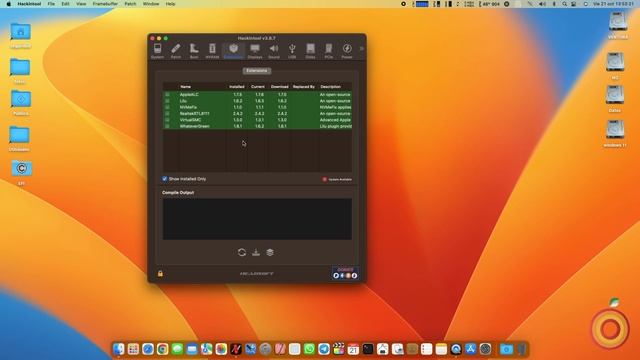Open Telegram from the Dock
The height and width of the screenshot is (360, 640).
[324, 349]
